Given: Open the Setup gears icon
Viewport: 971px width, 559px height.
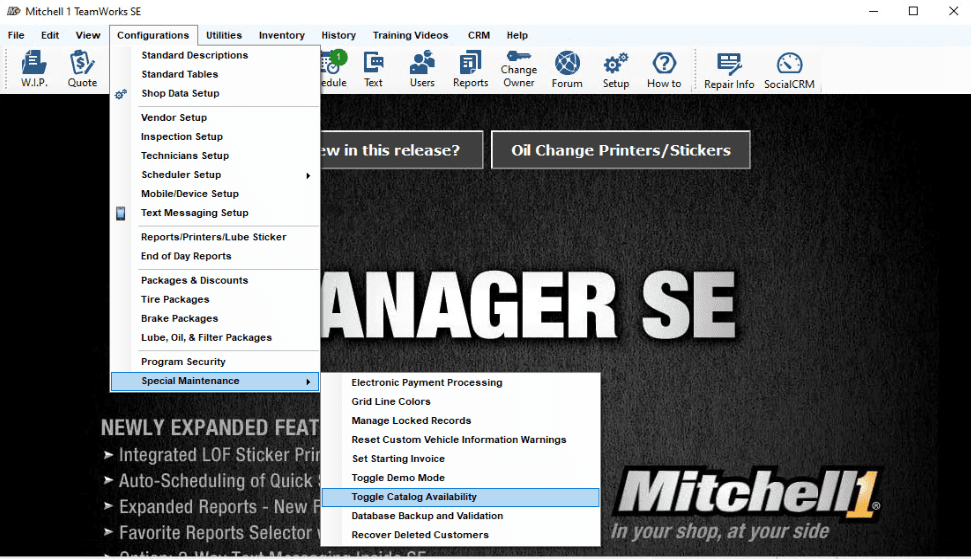Looking at the screenshot, I should coord(616,69).
